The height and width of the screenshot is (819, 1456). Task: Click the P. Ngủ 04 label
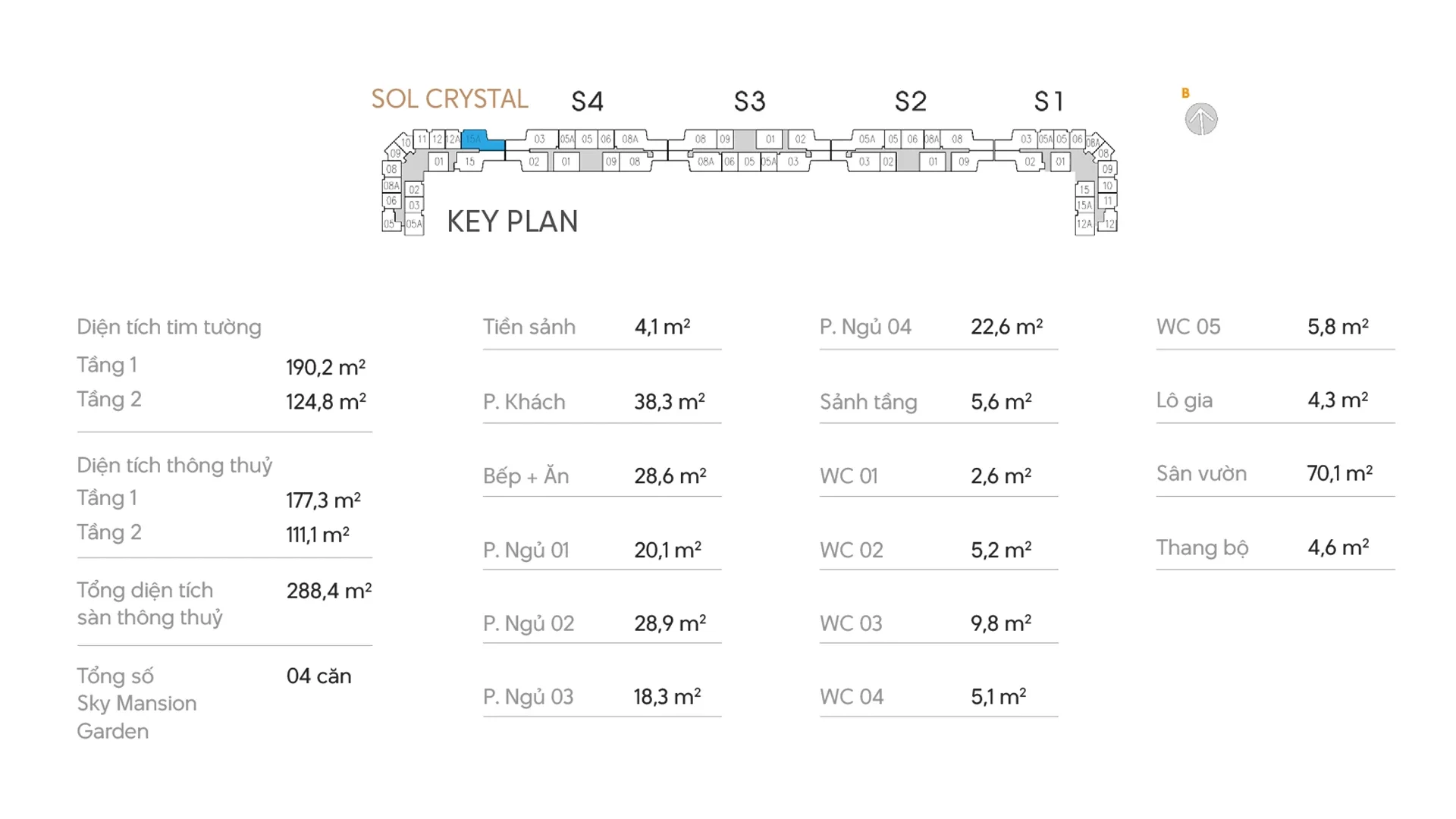[x=865, y=327]
